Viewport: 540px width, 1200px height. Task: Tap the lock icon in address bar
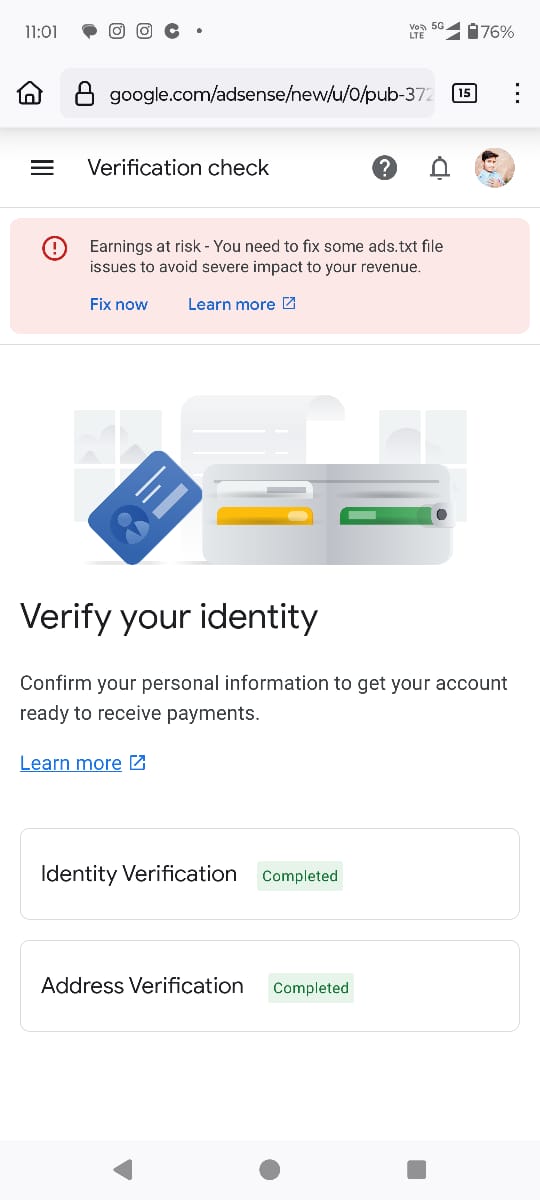[86, 94]
